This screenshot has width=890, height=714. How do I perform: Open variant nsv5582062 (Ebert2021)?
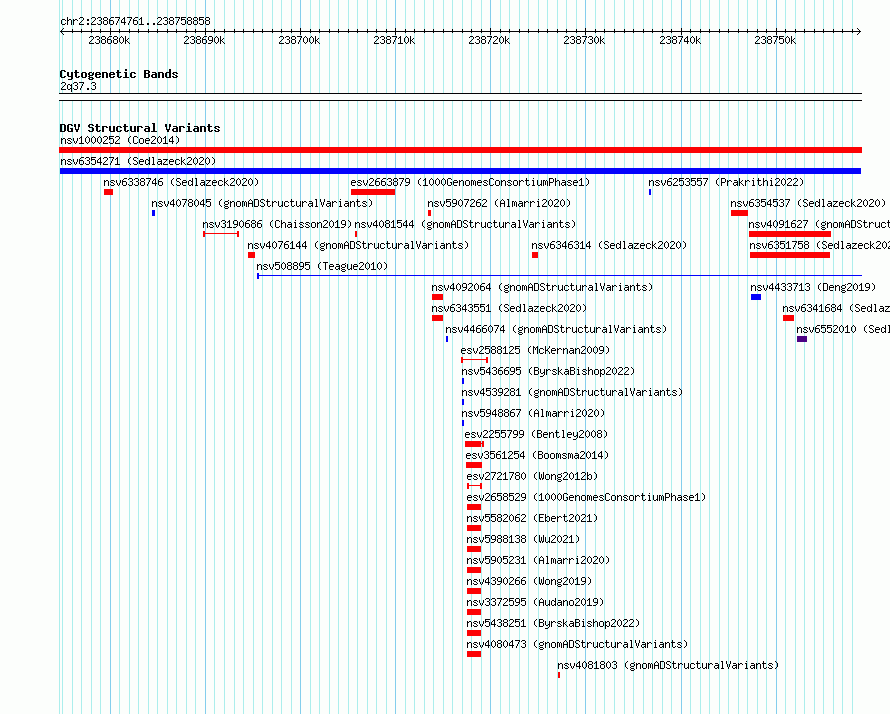[532, 518]
